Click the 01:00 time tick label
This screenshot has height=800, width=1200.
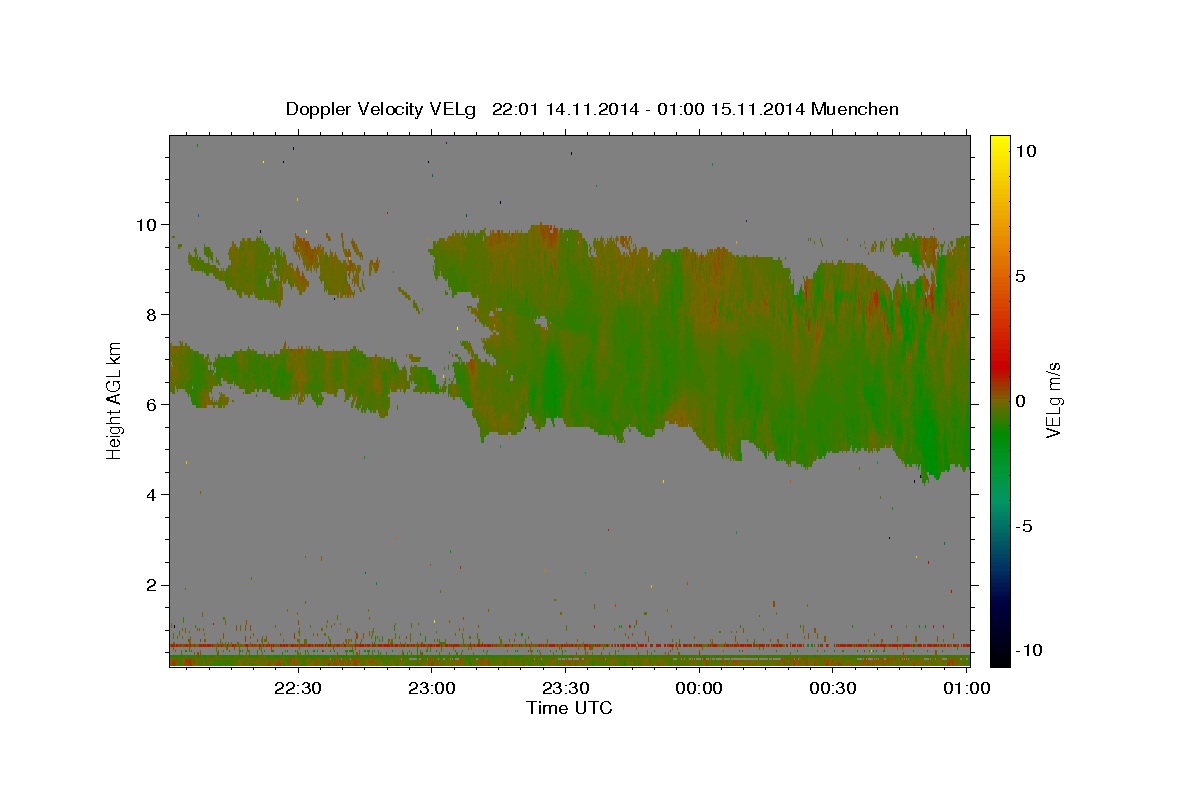click(966, 688)
